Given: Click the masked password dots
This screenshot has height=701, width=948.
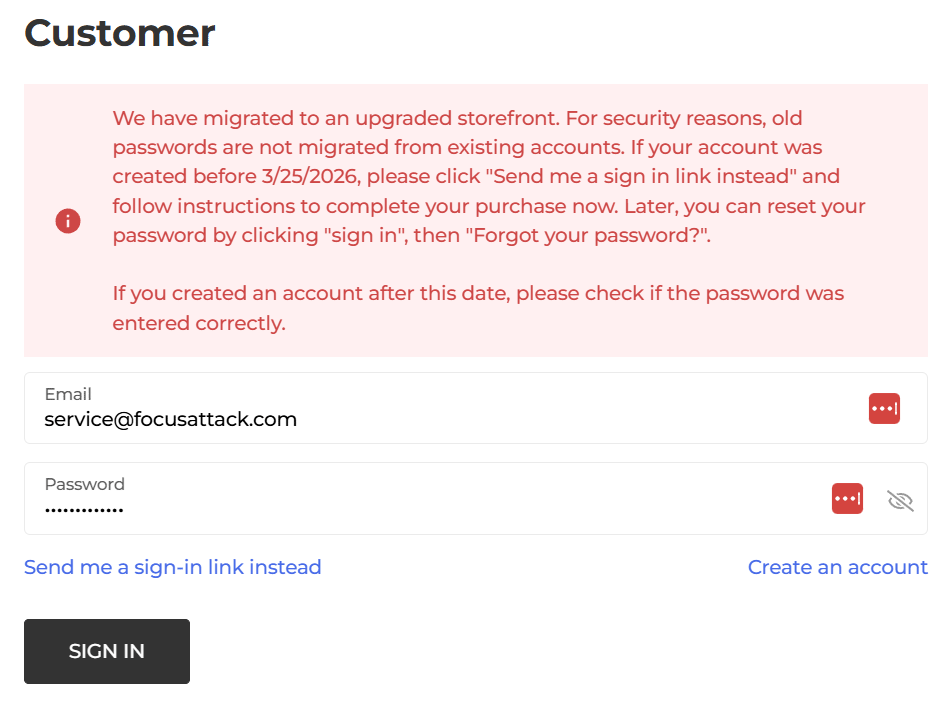Looking at the screenshot, I should tap(84, 510).
